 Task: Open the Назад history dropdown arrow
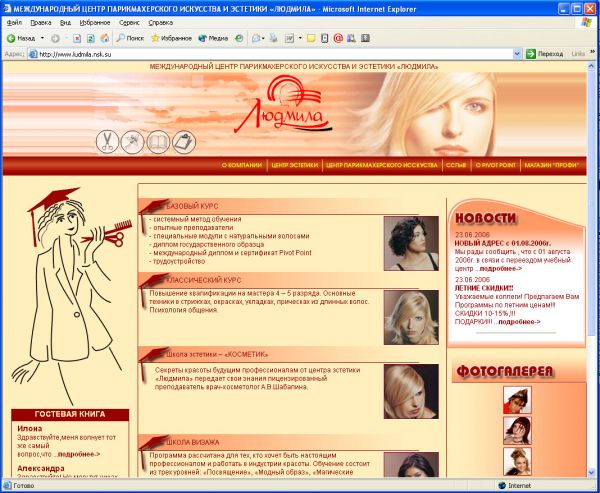[42, 38]
